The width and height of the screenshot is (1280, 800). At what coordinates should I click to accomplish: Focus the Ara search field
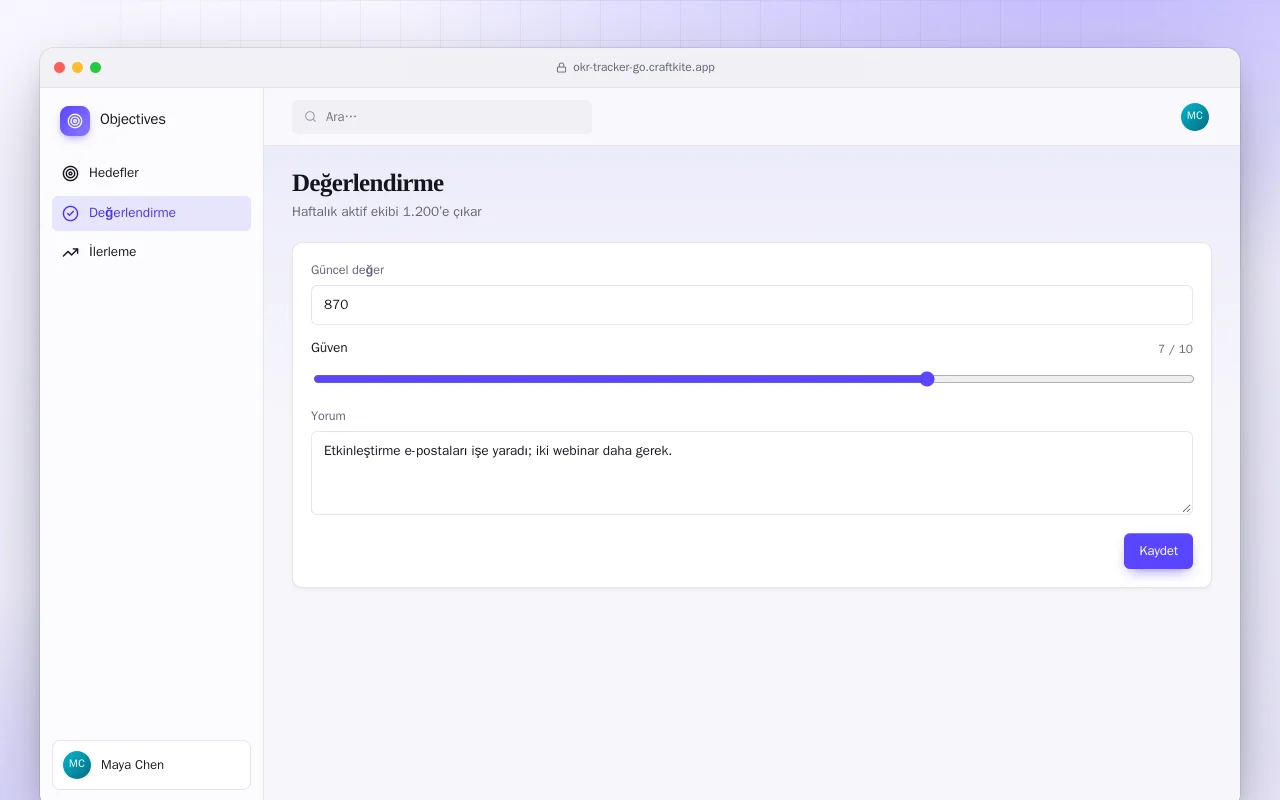click(442, 117)
